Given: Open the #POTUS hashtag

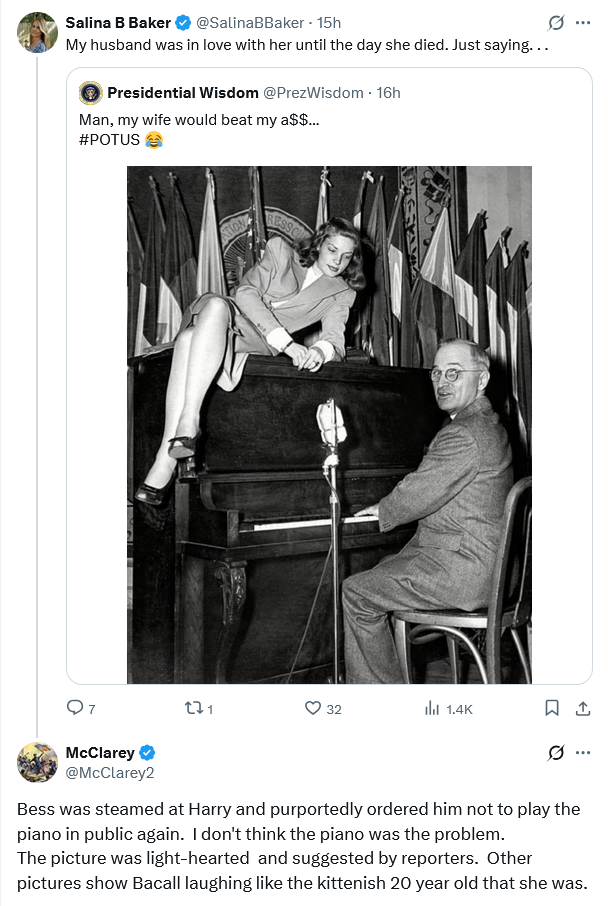Looking at the screenshot, I should pos(109,139).
